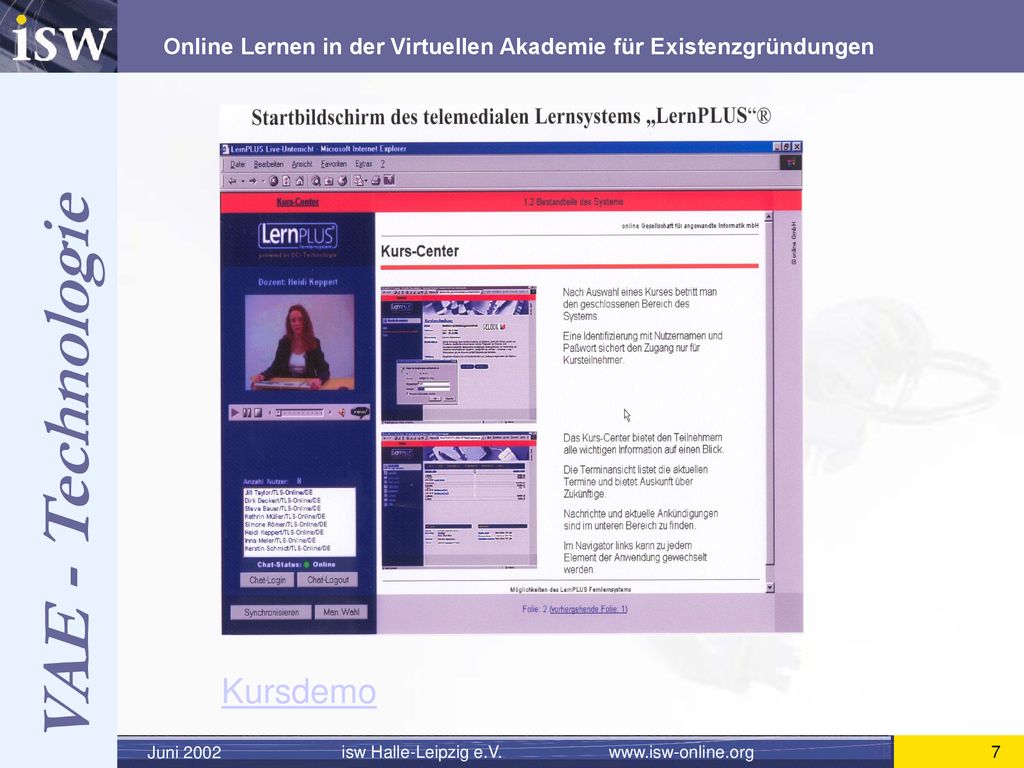The image size is (1024, 768).
Task: Select Kerstin Schmidt/TLS-Online/DE in user list
Action: point(287,549)
